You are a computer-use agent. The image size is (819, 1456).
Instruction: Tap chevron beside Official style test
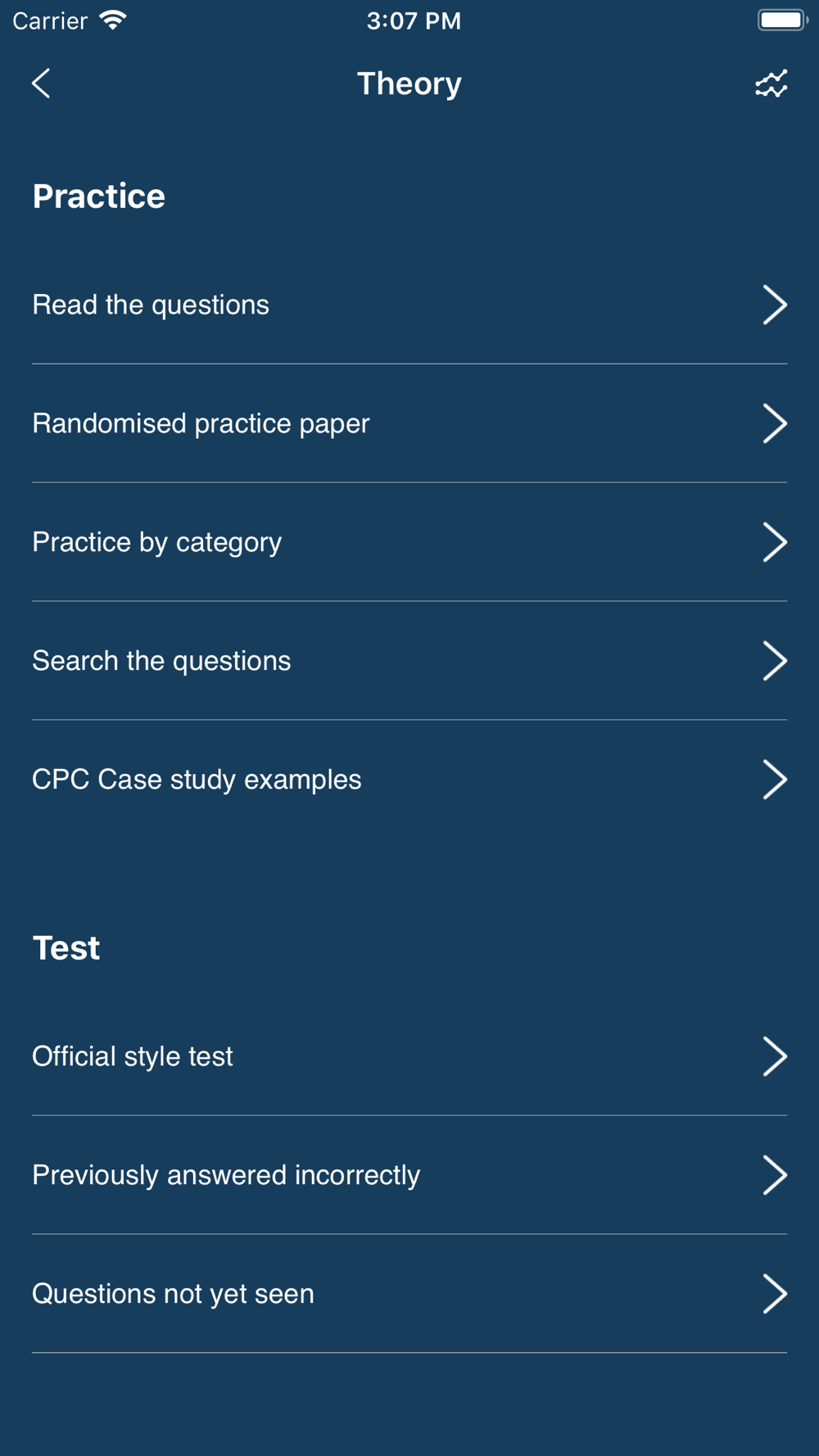pos(775,1056)
